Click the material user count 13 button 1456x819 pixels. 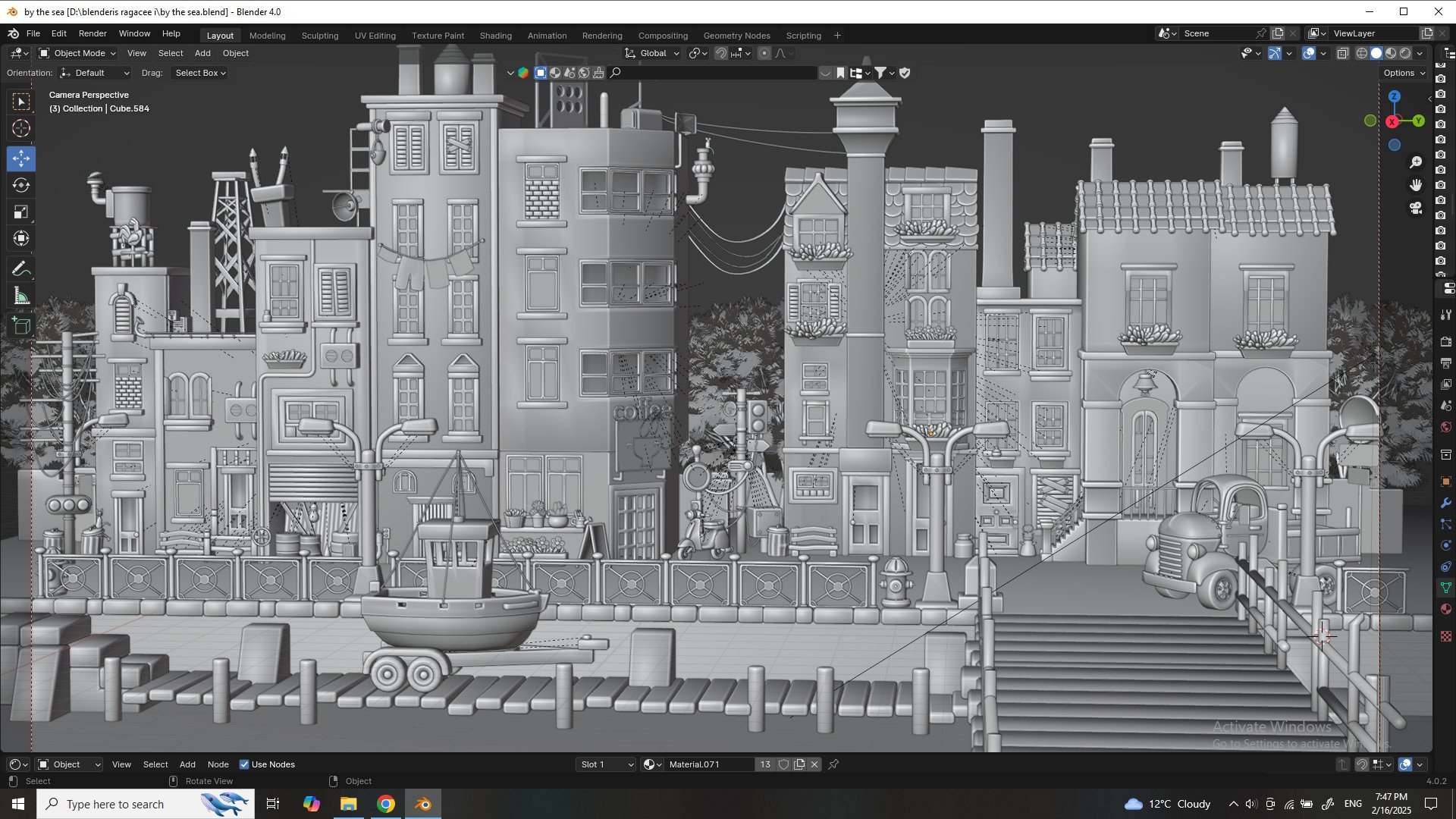pos(765,764)
